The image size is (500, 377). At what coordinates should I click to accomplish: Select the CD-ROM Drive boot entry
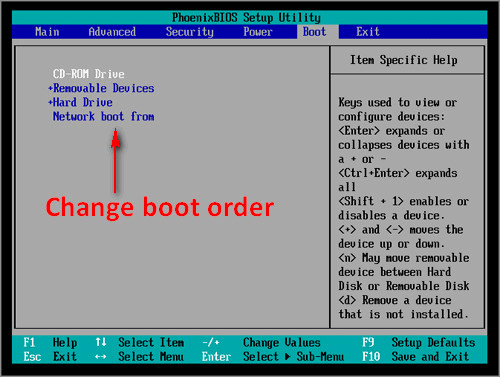click(x=89, y=74)
